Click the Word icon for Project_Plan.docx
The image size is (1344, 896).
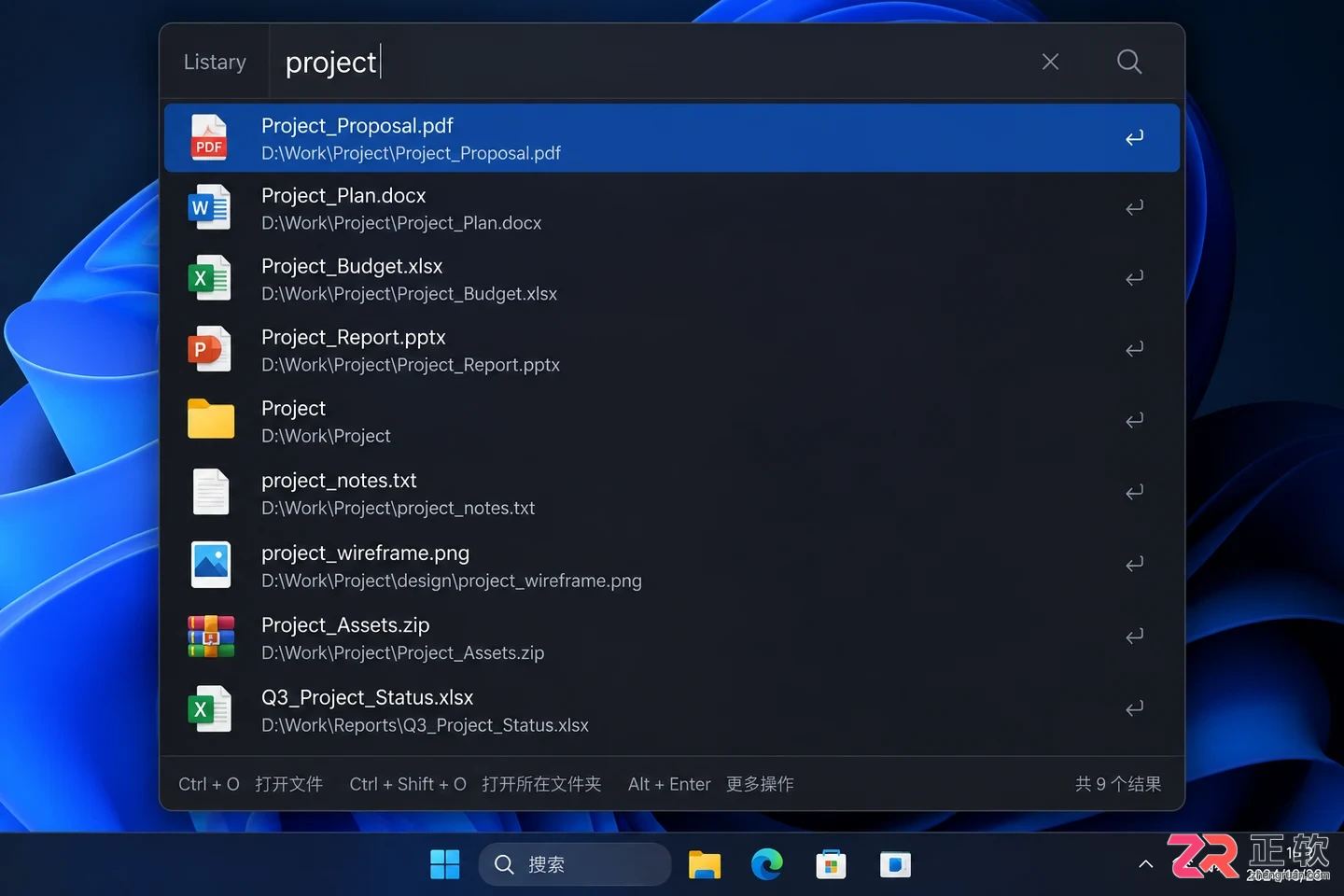point(209,207)
